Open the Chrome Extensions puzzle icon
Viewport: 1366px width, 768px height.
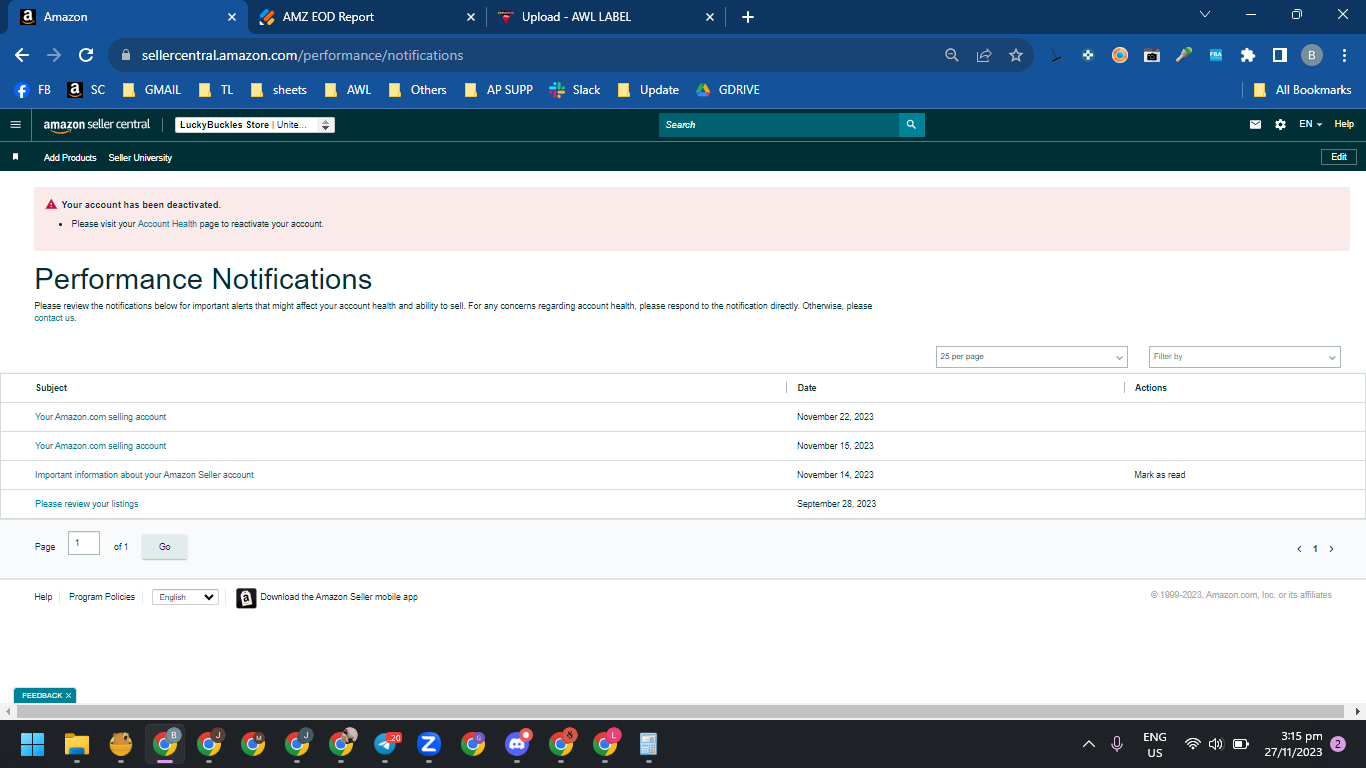1248,56
